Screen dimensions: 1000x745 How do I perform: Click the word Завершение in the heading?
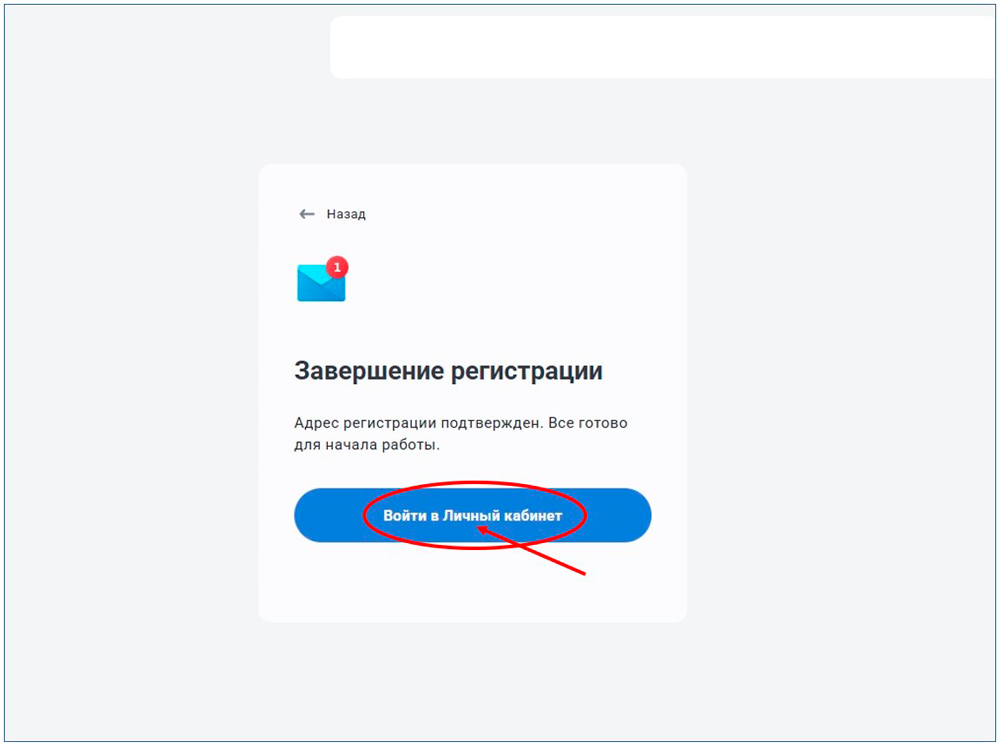tap(369, 371)
